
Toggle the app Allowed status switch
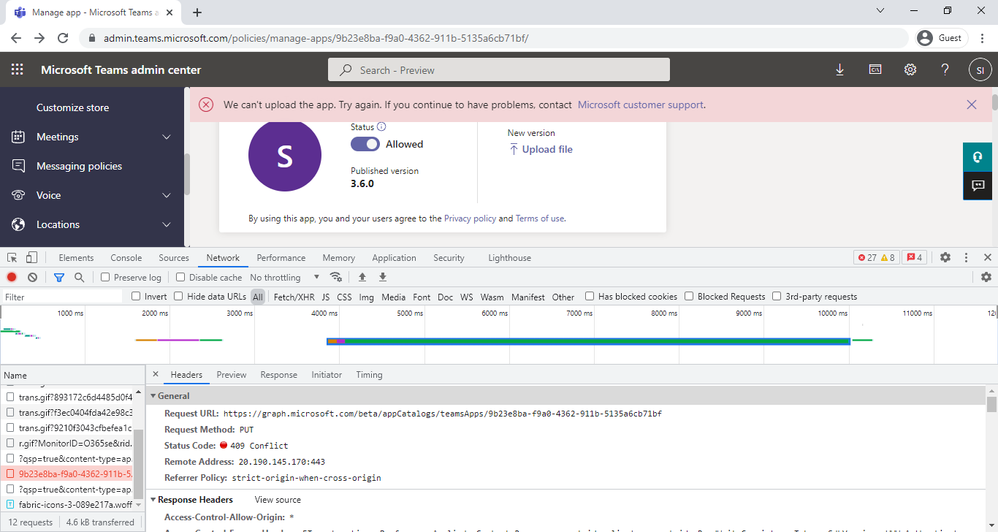(x=365, y=144)
